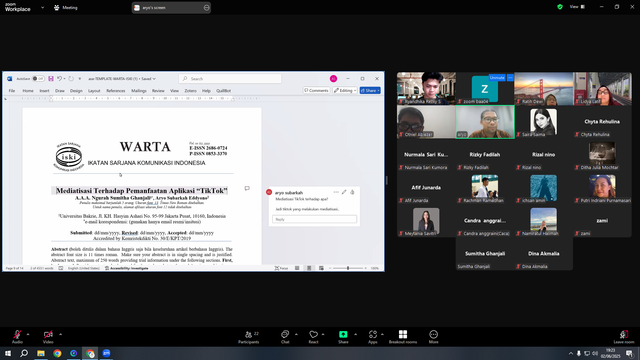Open the Insert ribbon tab
Image resolution: width=640 pixels, height=360 pixels.
pyautogui.click(x=44, y=91)
